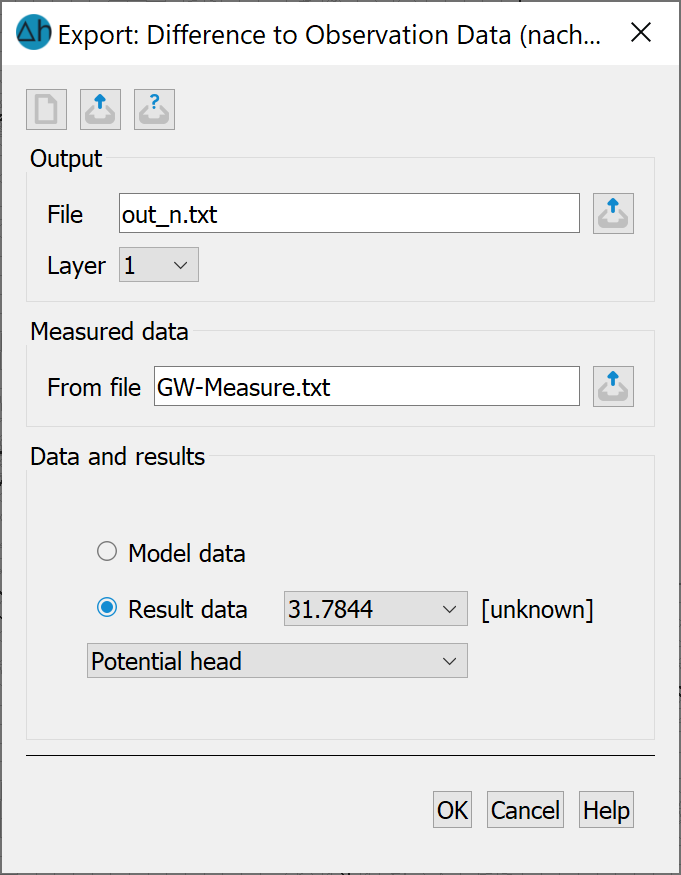Click into the output File text field
Screen dimensions: 681x875
point(349,214)
